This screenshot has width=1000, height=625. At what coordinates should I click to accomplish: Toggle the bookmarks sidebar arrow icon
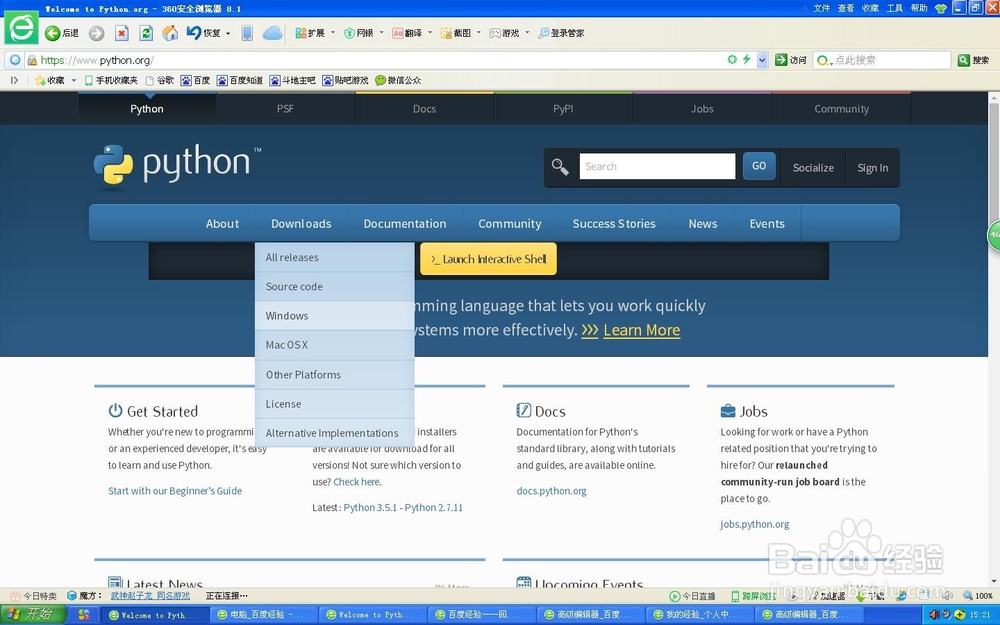tap(14, 80)
